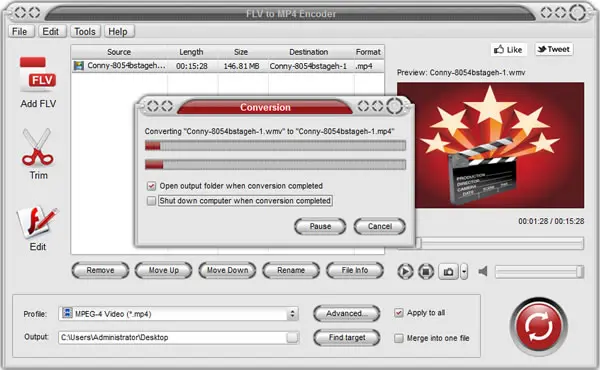
Task: Pause the conversion
Action: [x=320, y=227]
